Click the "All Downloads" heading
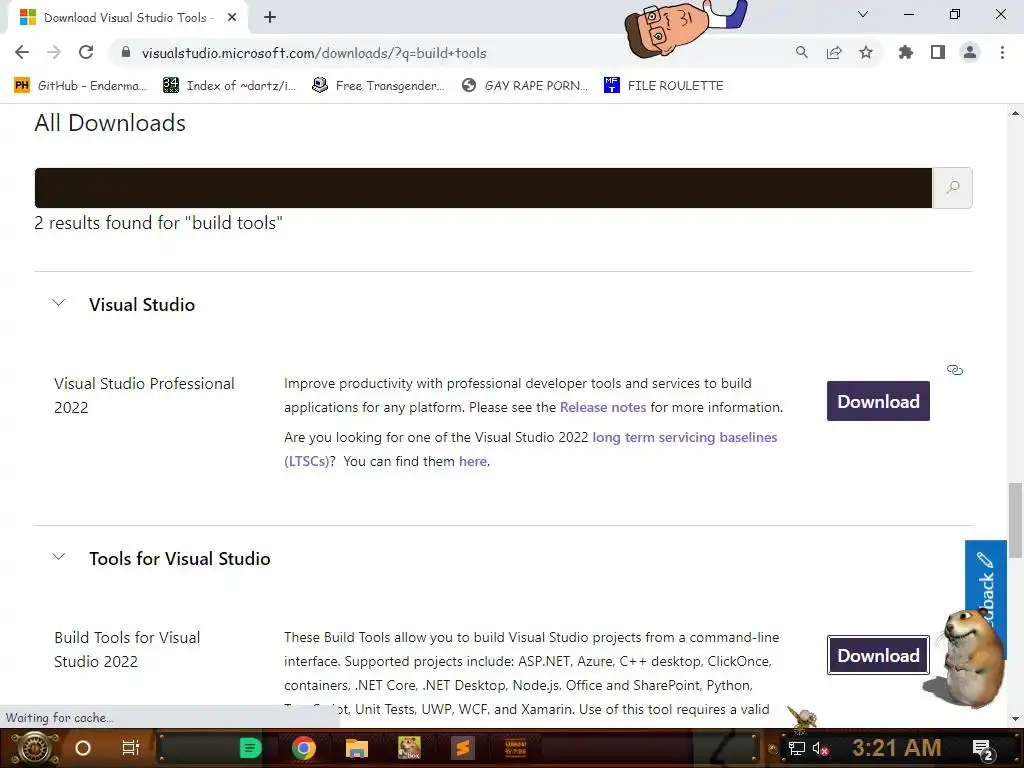Viewport: 1024px width, 768px height. tap(110, 123)
